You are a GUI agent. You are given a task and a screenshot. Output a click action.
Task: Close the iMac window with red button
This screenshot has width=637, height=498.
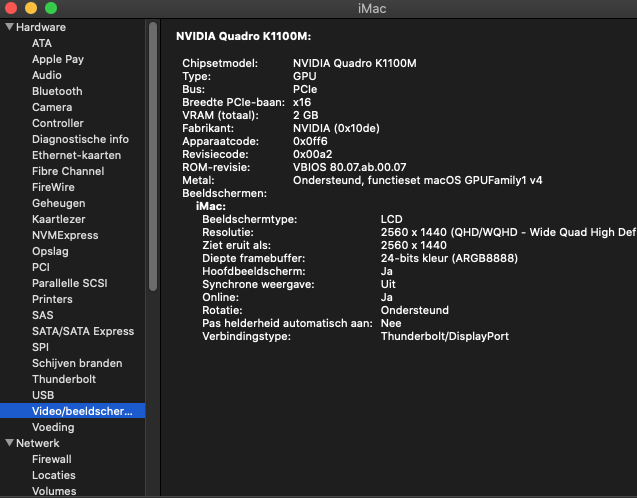pos(11,8)
